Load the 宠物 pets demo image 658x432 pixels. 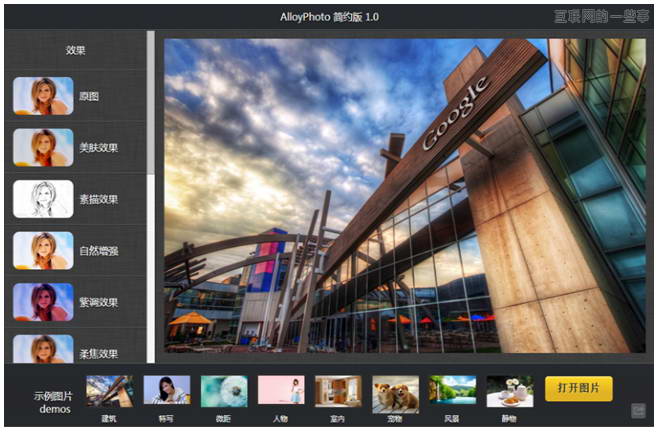[395, 393]
